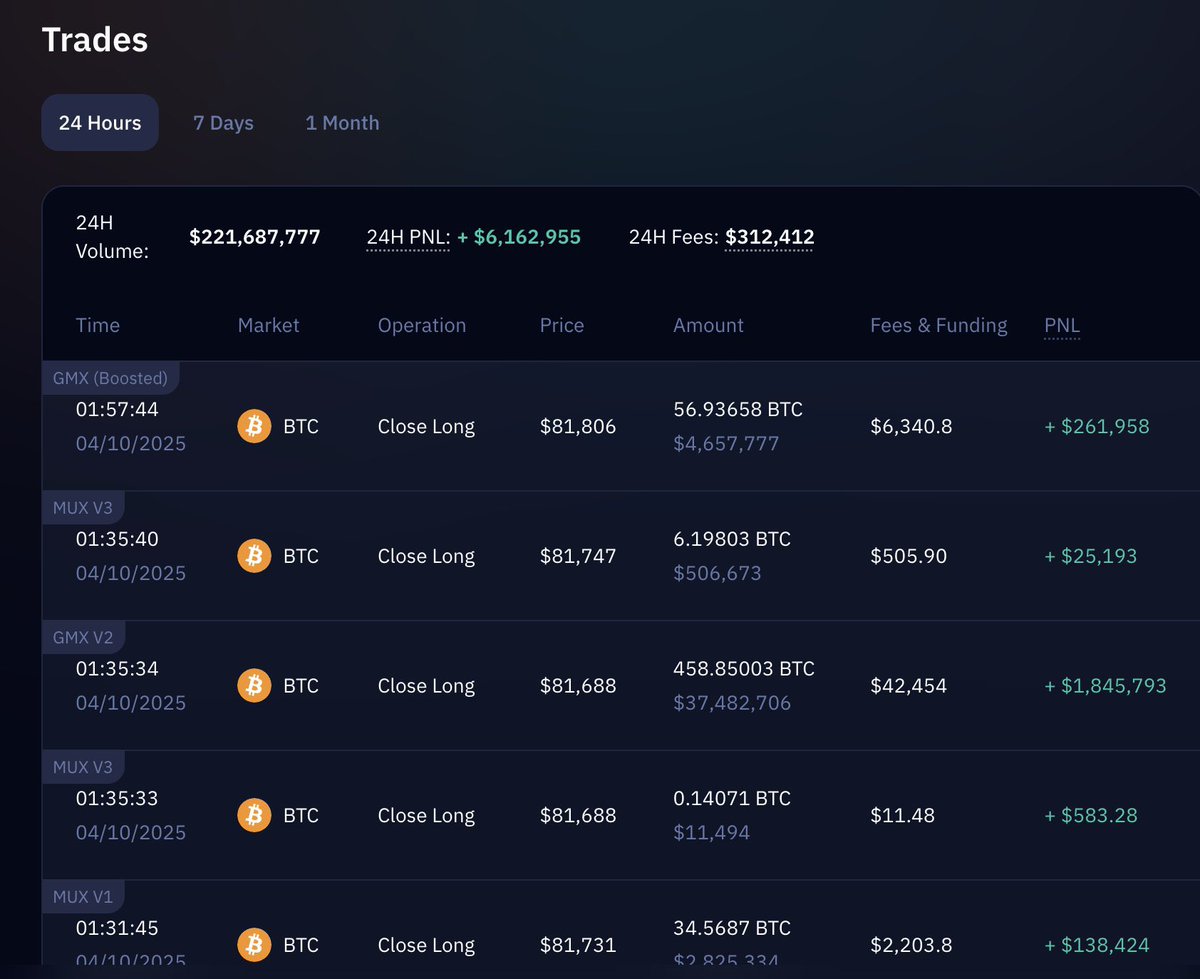Screen dimensions: 1200x979
Task: Click the Bitcoin icon in the 01:35:34 trade row
Action: [254, 686]
